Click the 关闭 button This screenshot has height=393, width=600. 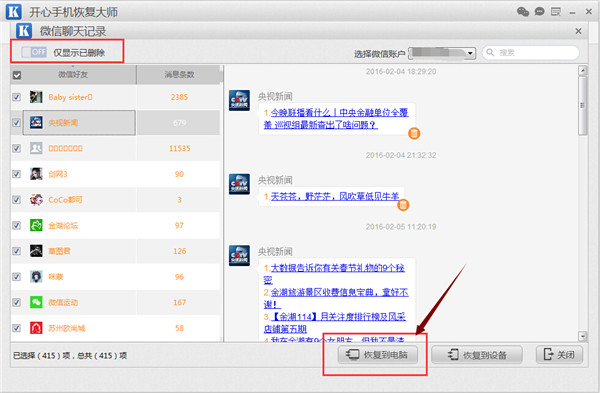tap(559, 355)
